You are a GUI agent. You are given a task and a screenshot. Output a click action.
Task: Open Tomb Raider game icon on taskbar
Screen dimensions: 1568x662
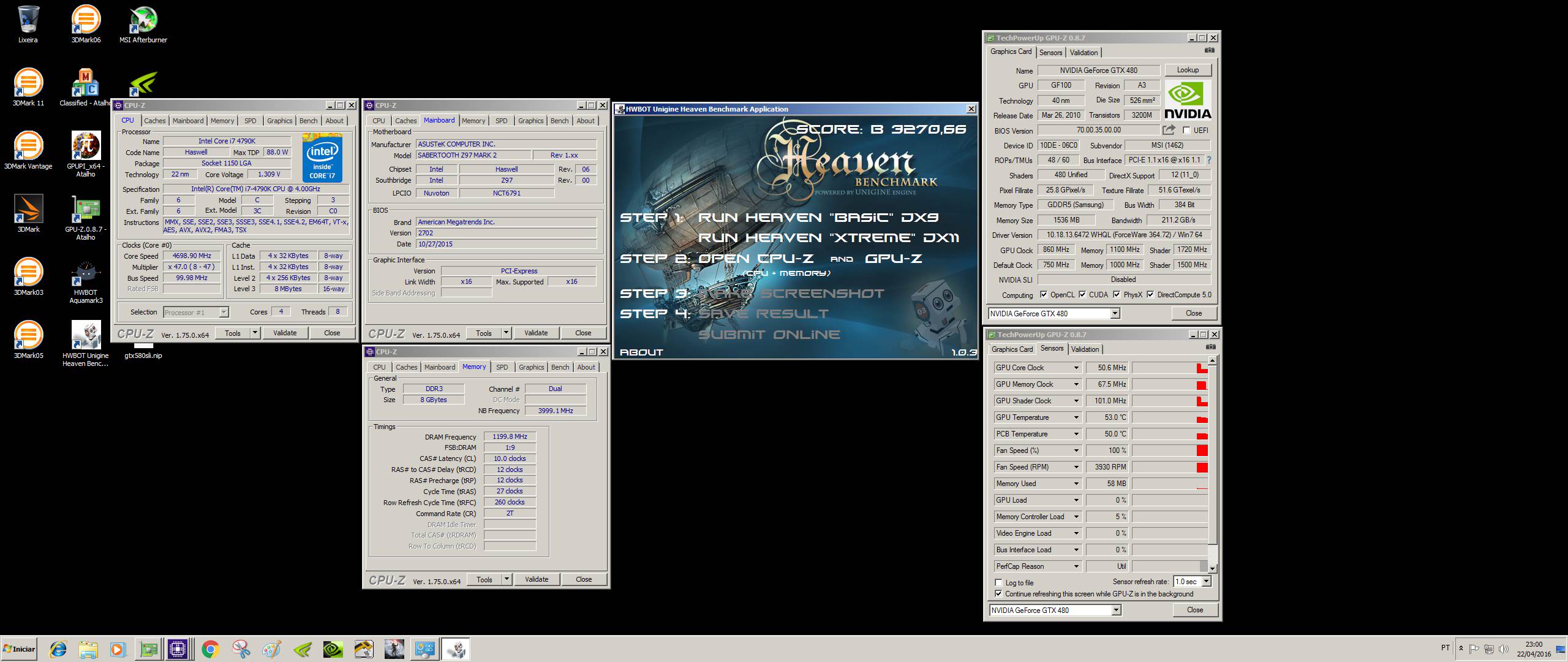394,649
